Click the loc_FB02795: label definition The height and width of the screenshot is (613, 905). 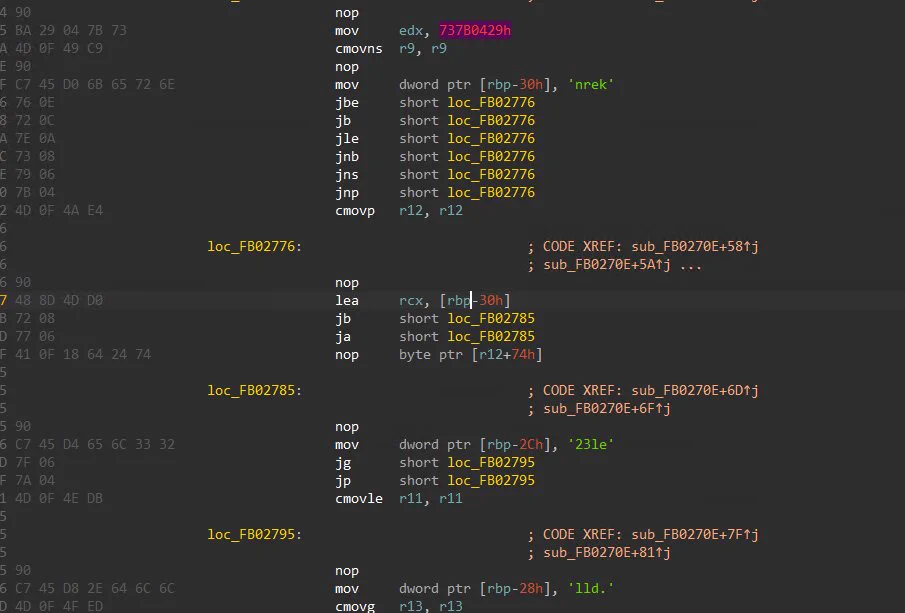tap(255, 534)
